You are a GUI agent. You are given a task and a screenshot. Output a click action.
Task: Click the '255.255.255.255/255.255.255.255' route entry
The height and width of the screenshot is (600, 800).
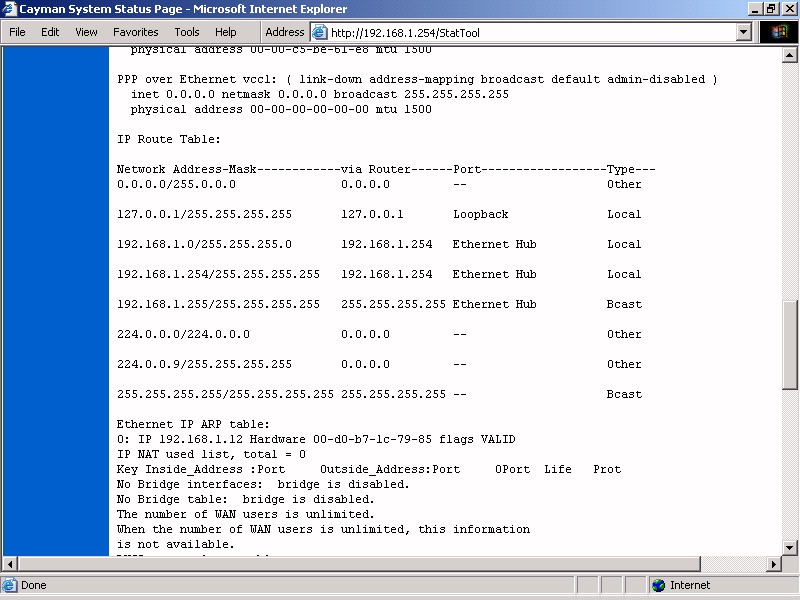[x=226, y=394]
